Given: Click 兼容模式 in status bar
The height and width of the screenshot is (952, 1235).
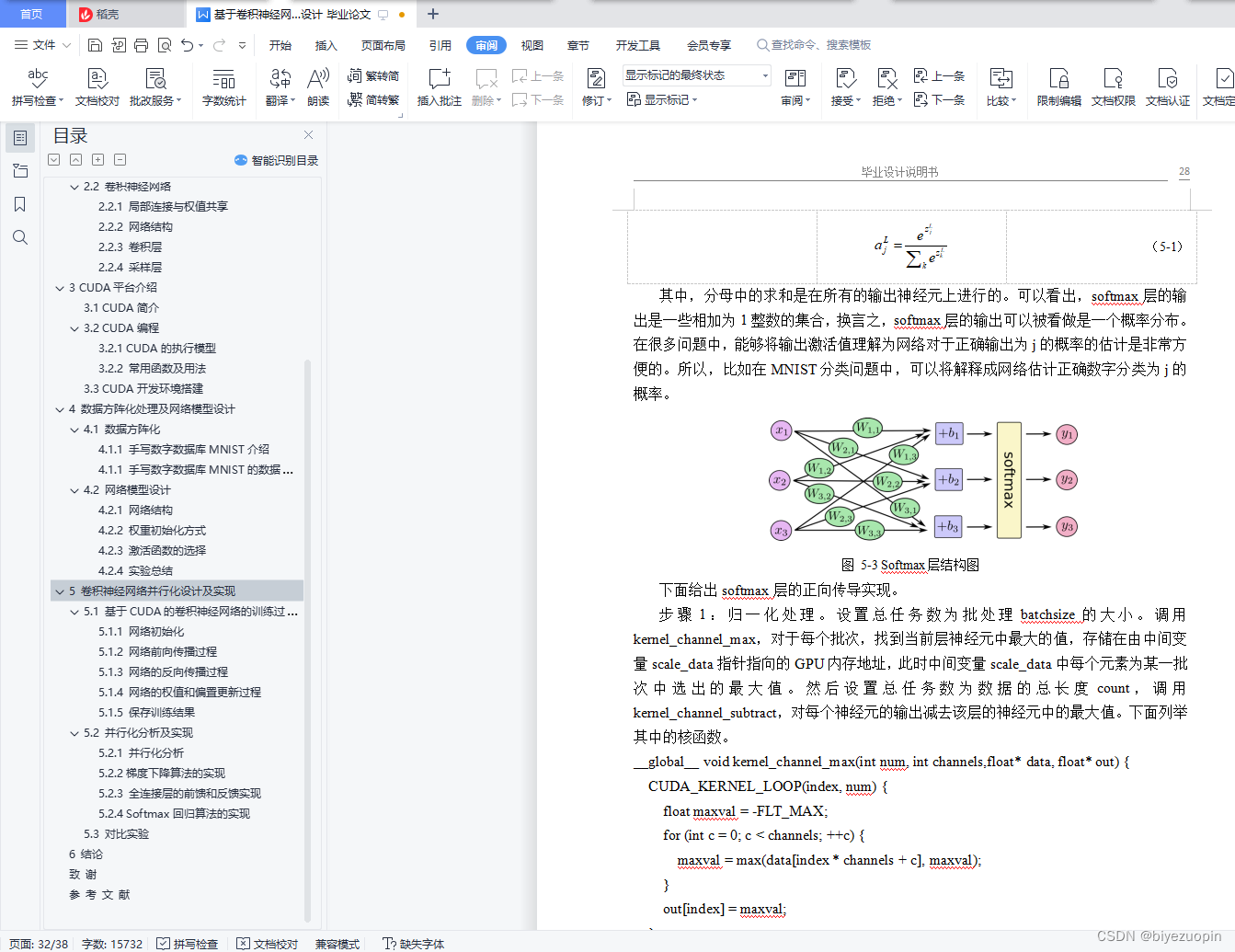Looking at the screenshot, I should [337, 944].
